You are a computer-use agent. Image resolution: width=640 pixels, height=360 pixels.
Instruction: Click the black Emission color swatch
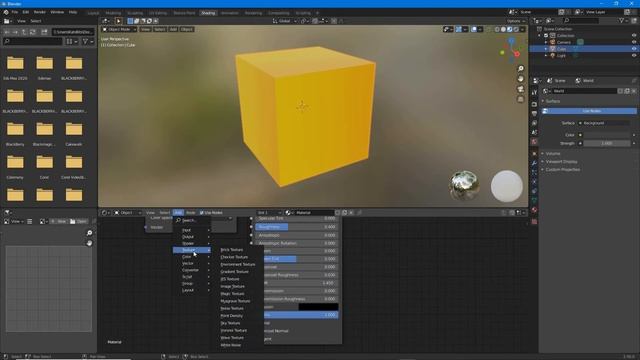pyautogui.click(x=318, y=307)
